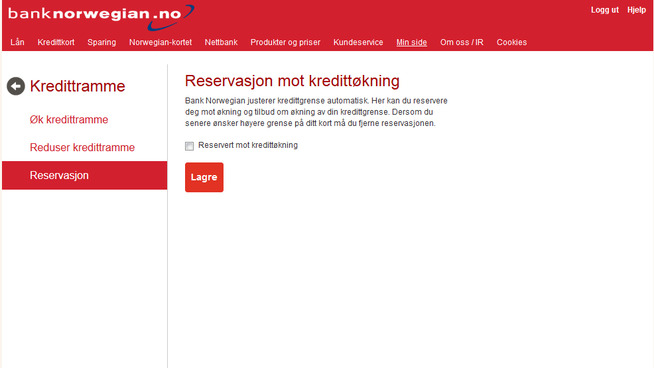Open the banknorwegian.no logo homepage

click(101, 17)
